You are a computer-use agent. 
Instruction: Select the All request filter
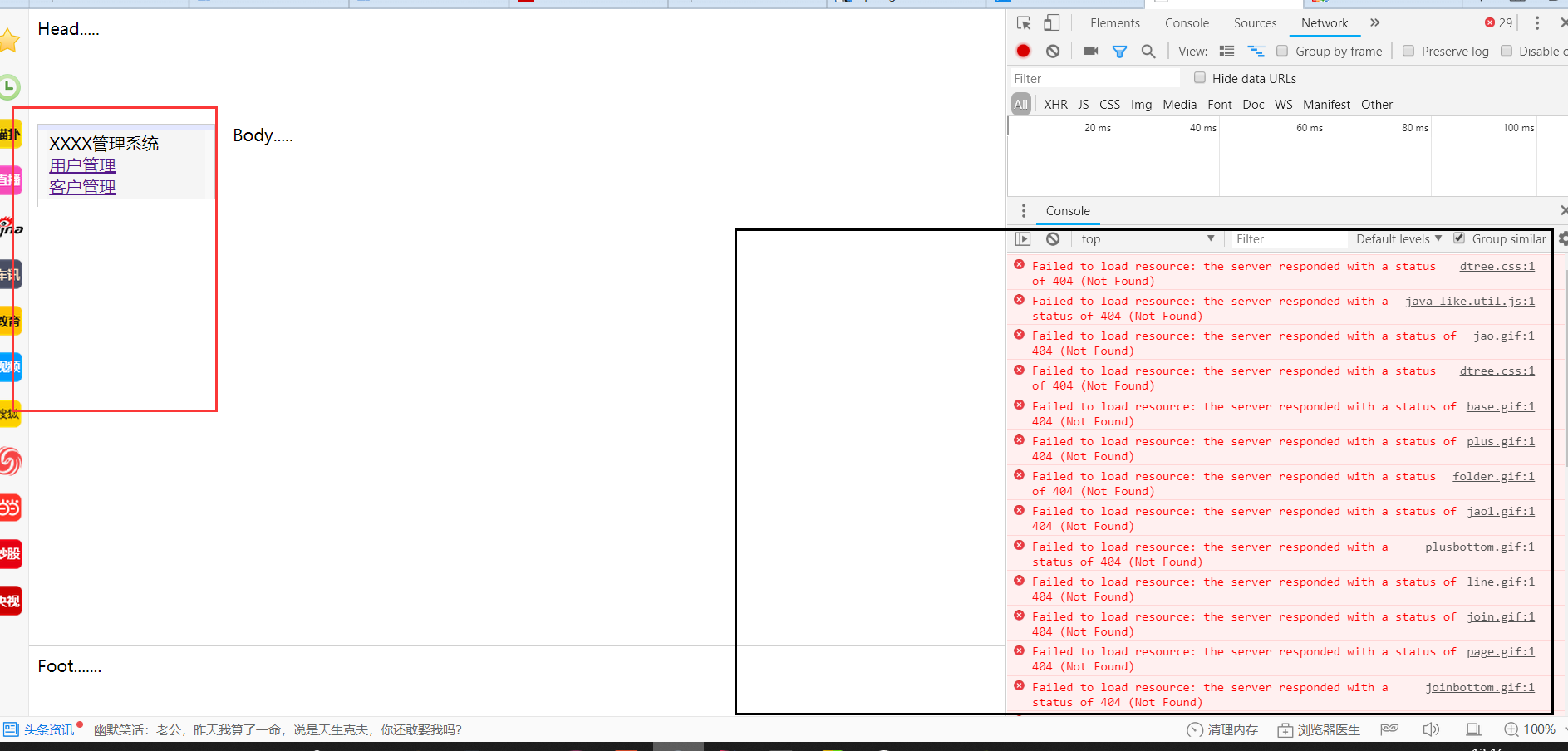(1021, 105)
